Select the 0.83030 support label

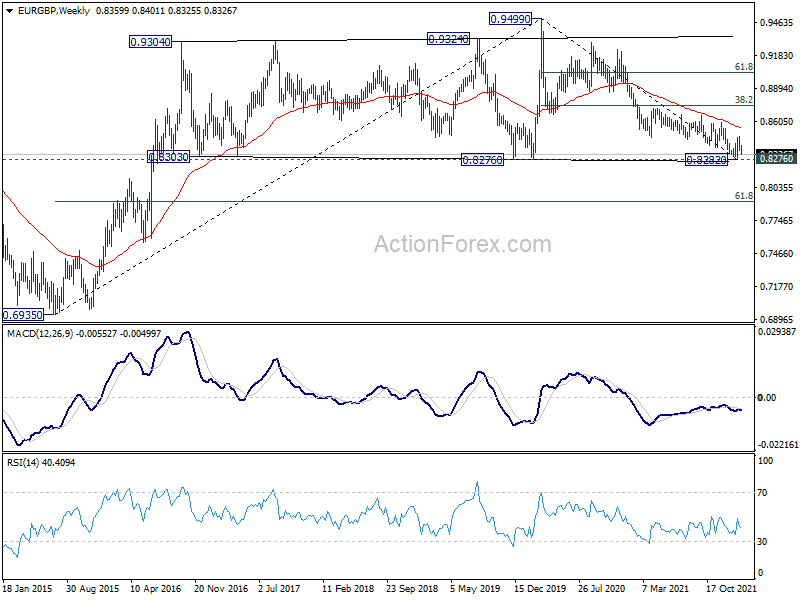coord(168,157)
